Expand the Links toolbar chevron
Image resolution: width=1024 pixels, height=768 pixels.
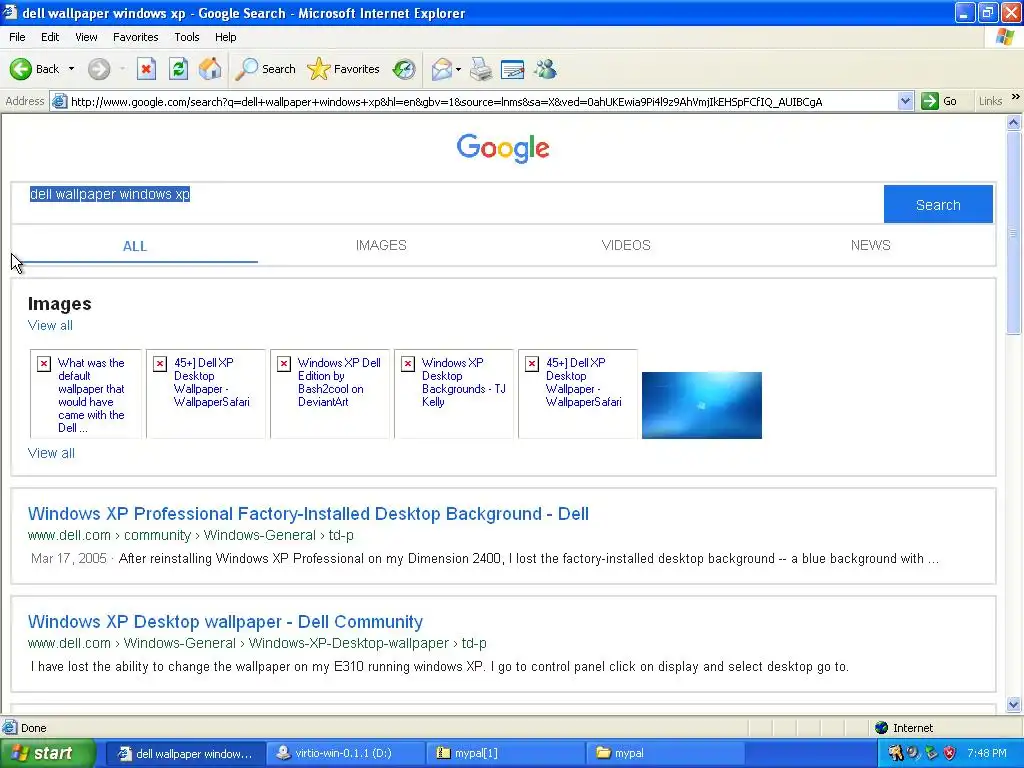[x=1016, y=97]
